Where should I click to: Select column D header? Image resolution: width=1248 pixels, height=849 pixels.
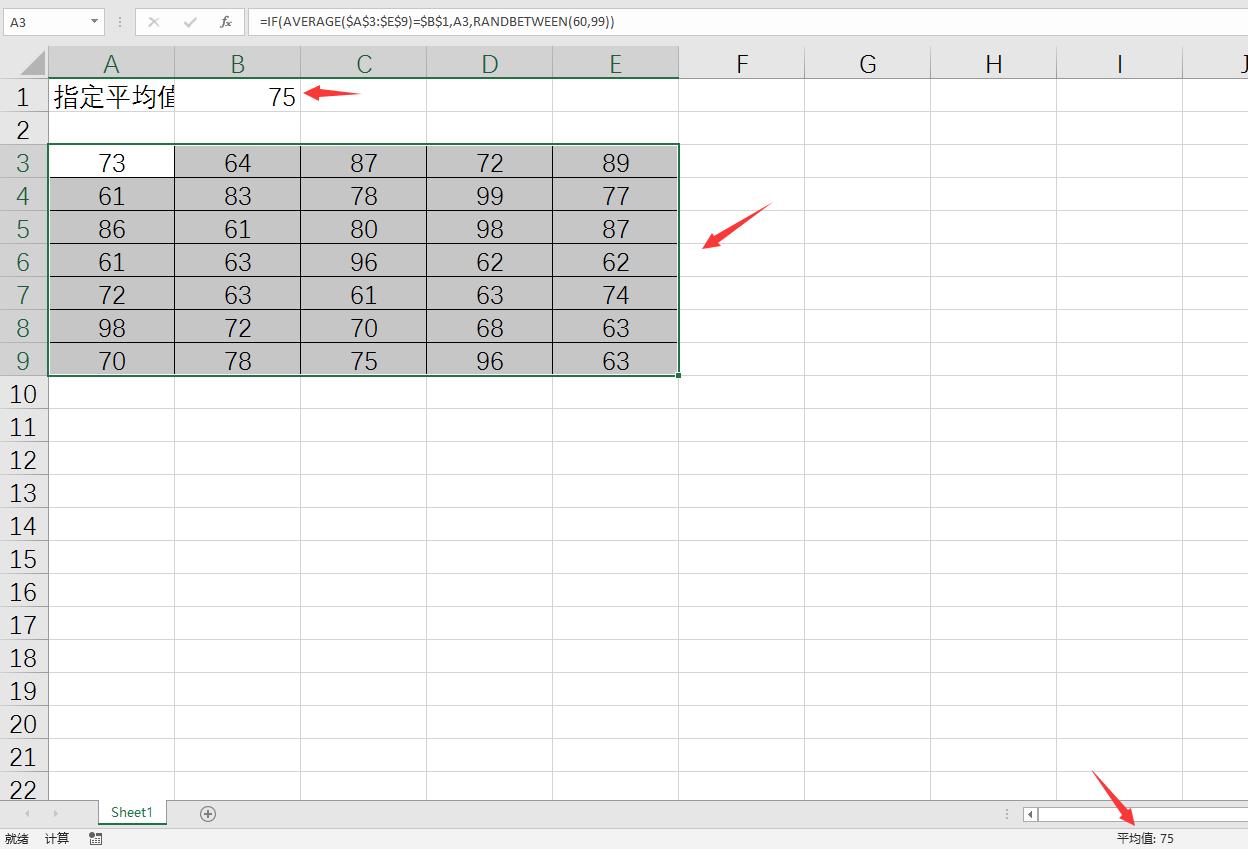489,63
